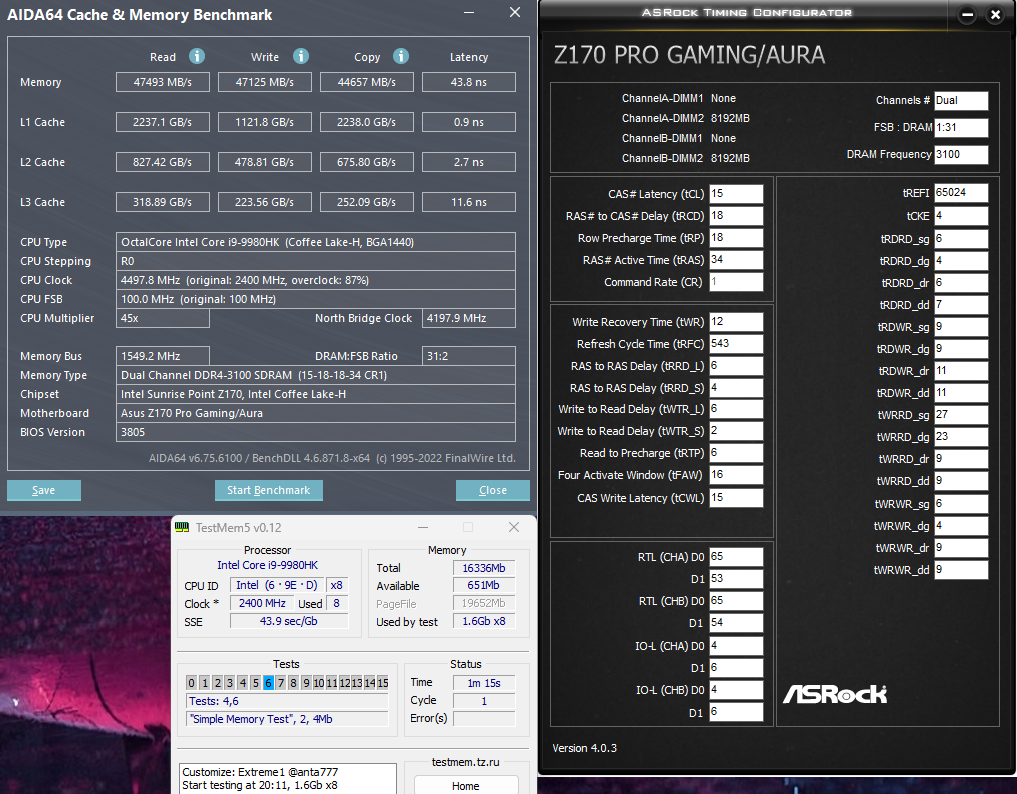Viewport: 1017px width, 794px height.
Task: Click the Command Rate (CR) field
Action: (736, 282)
